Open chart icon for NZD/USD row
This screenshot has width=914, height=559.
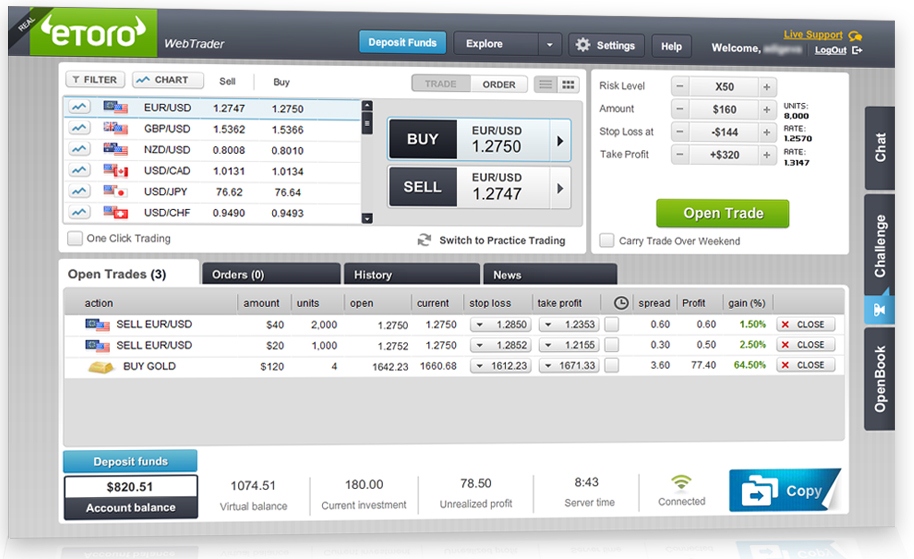pos(79,149)
